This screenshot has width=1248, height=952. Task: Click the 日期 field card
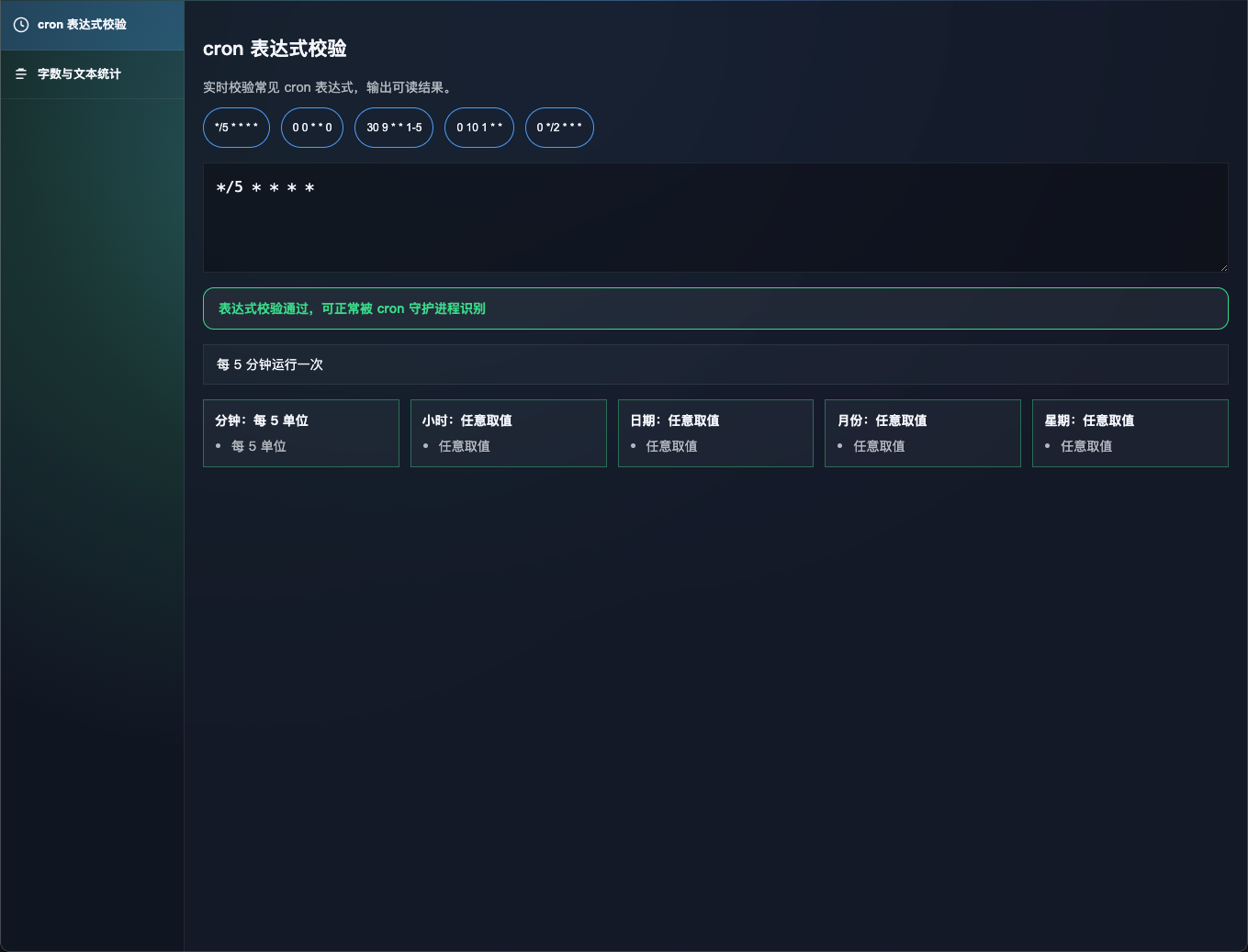[x=715, y=433]
